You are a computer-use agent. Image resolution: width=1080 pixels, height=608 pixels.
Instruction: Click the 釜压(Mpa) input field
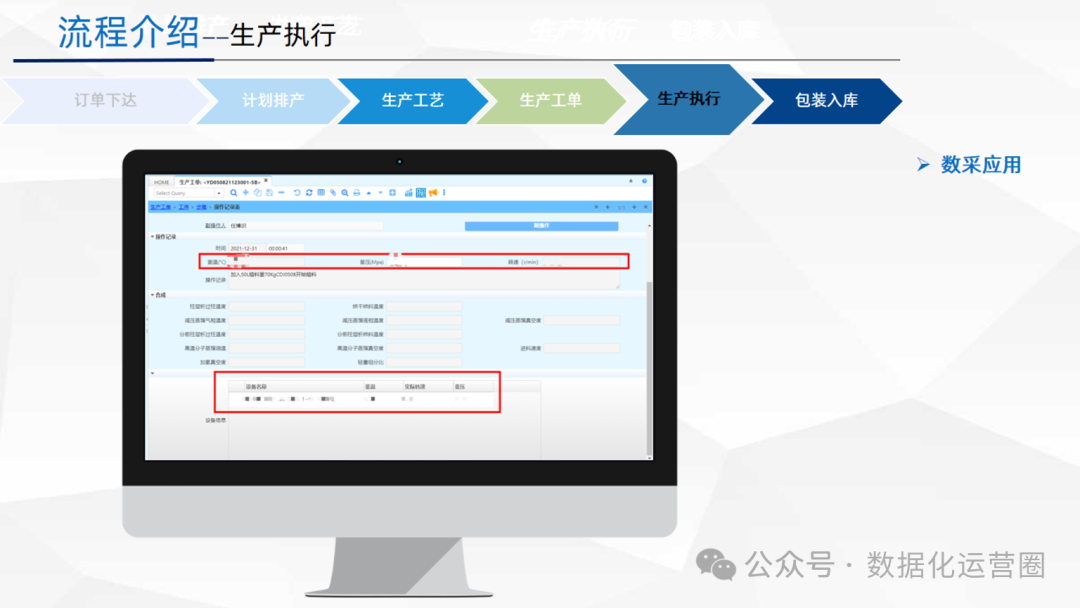[424, 262]
